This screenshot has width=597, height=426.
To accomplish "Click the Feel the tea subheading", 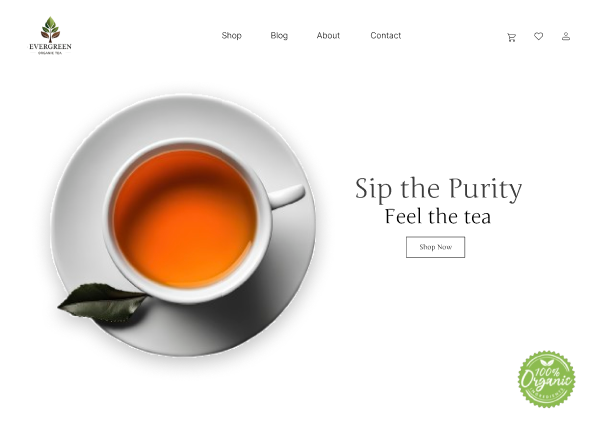I will [x=438, y=217].
